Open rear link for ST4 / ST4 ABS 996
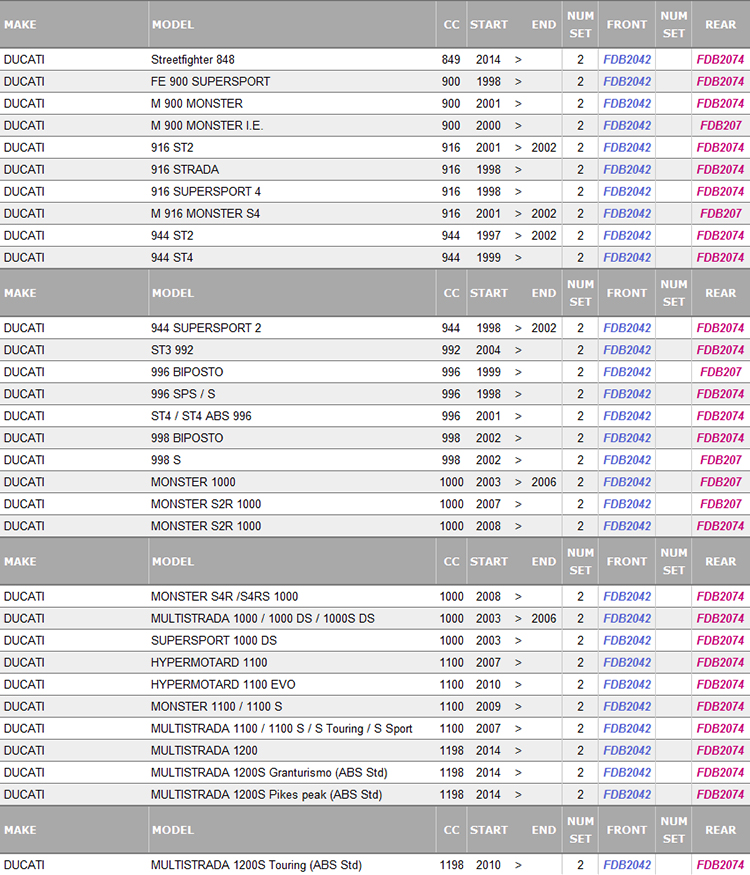 click(x=720, y=416)
